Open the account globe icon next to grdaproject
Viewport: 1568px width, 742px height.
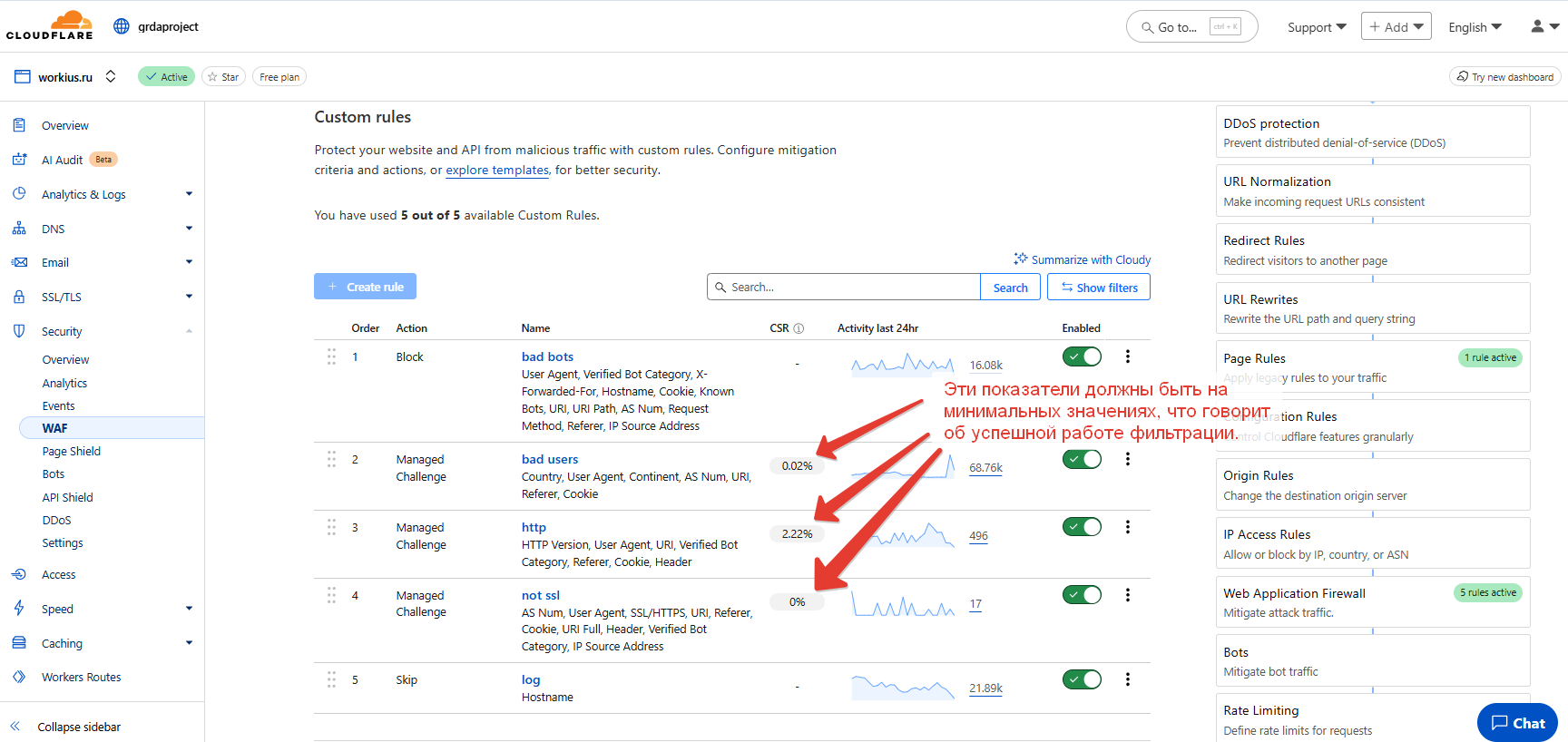click(x=122, y=26)
